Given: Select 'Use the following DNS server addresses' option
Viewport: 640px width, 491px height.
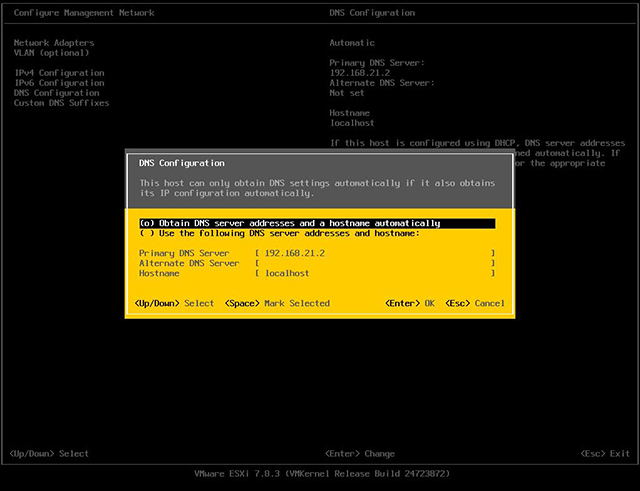Looking at the screenshot, I should coord(280,233).
